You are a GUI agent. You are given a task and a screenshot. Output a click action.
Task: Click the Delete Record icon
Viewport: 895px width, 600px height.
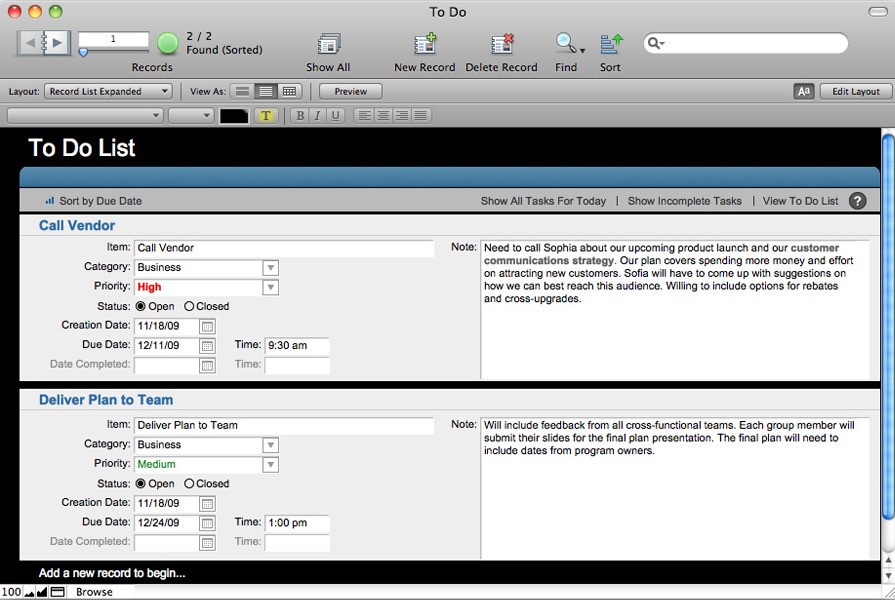[502, 45]
